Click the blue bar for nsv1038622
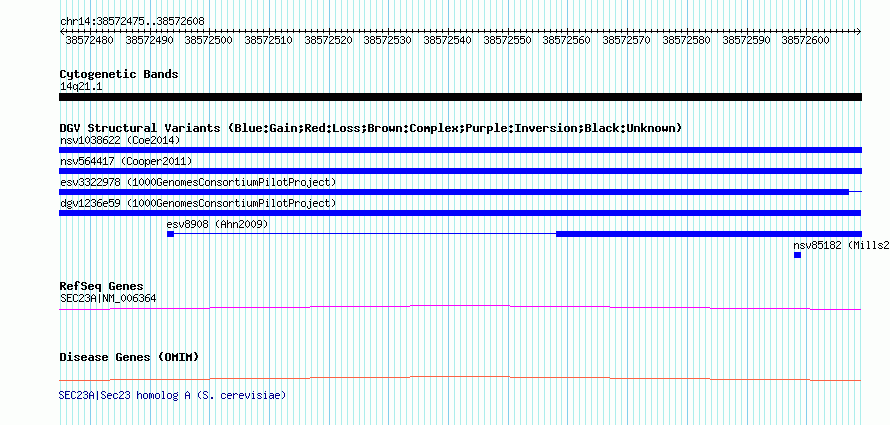 point(460,150)
